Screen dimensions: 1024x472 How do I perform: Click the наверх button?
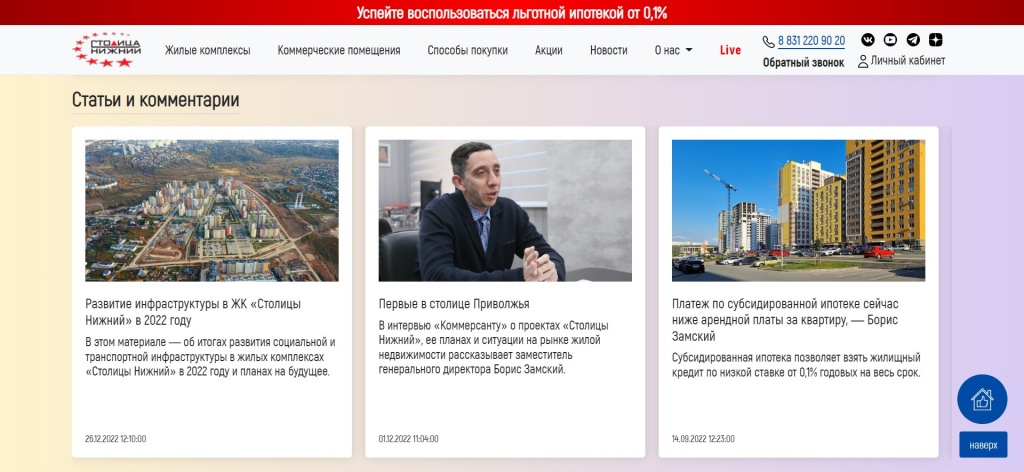coord(983,445)
